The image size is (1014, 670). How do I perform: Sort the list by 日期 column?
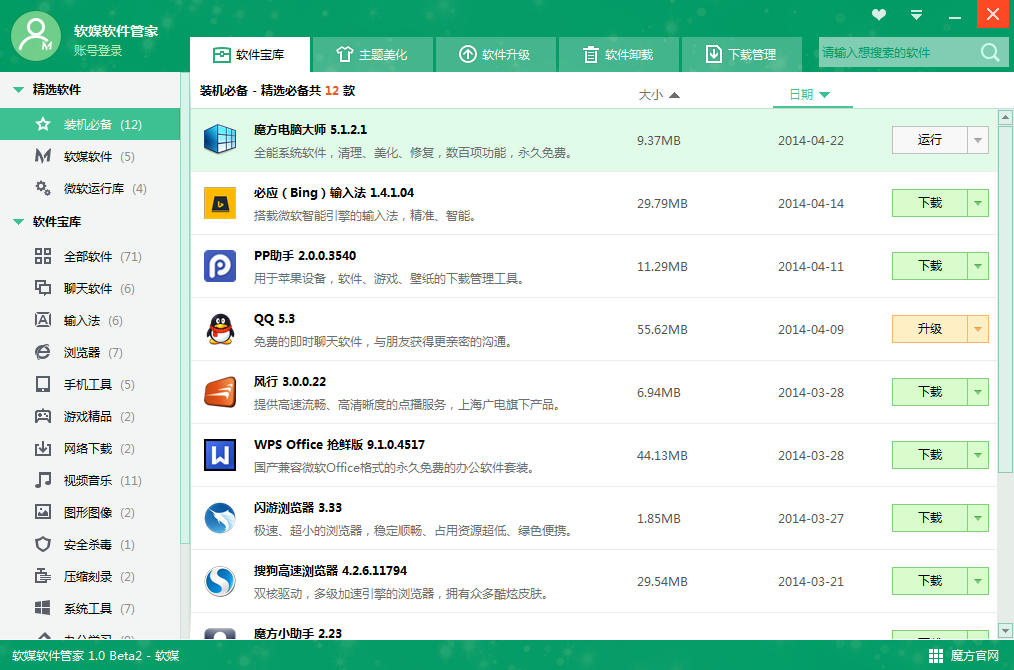coord(810,95)
